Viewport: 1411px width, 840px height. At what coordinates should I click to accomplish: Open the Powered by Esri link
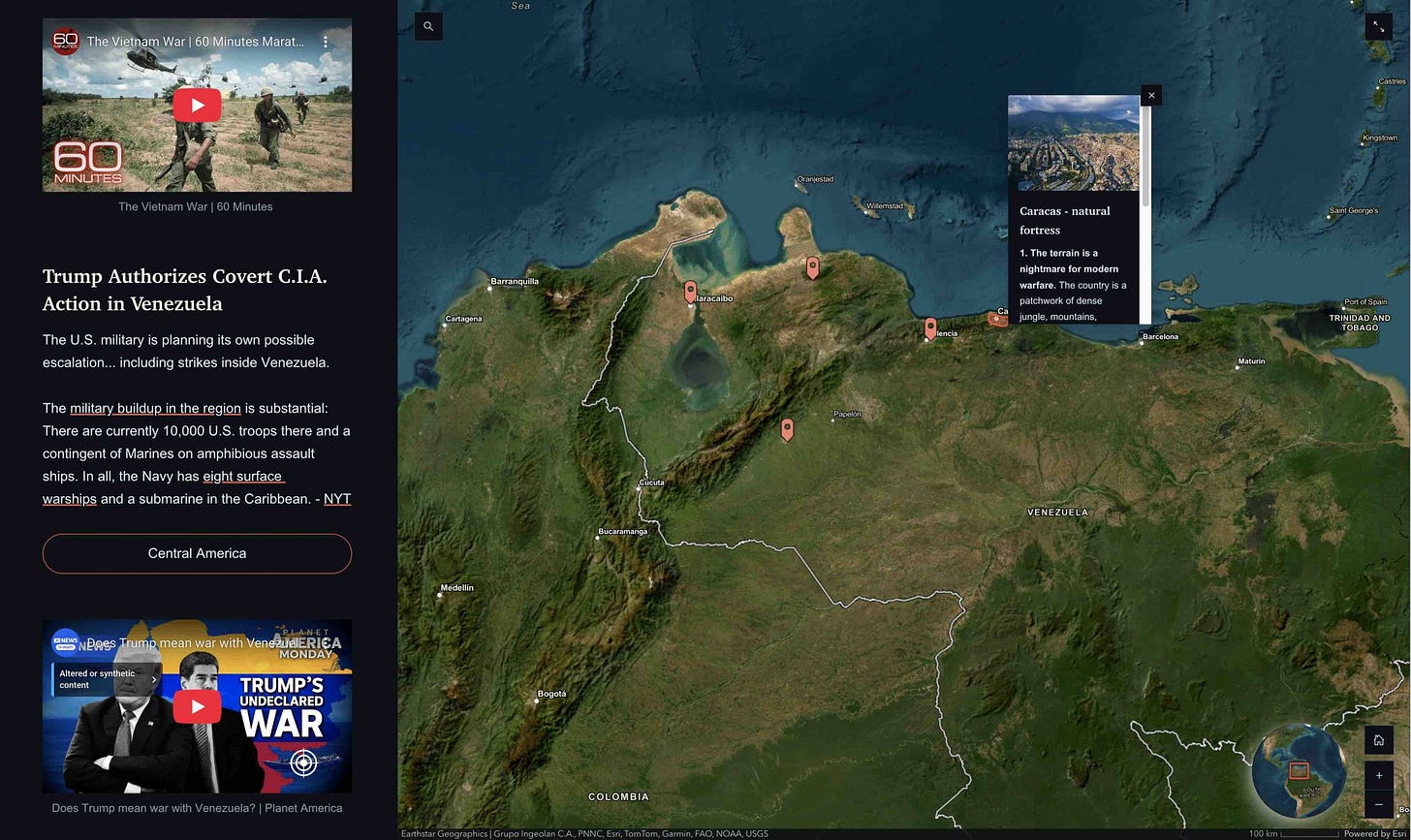click(x=1374, y=833)
